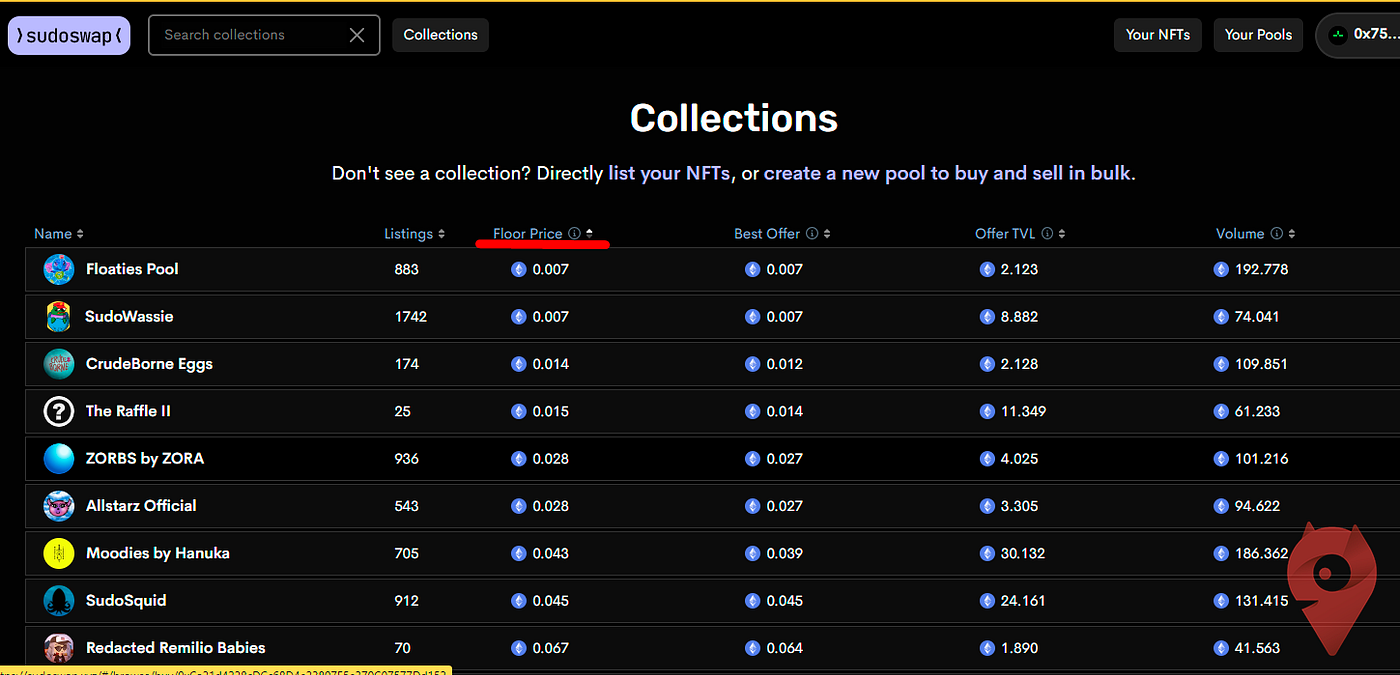Click the 30.132 Offer TVL value

click(x=1023, y=553)
